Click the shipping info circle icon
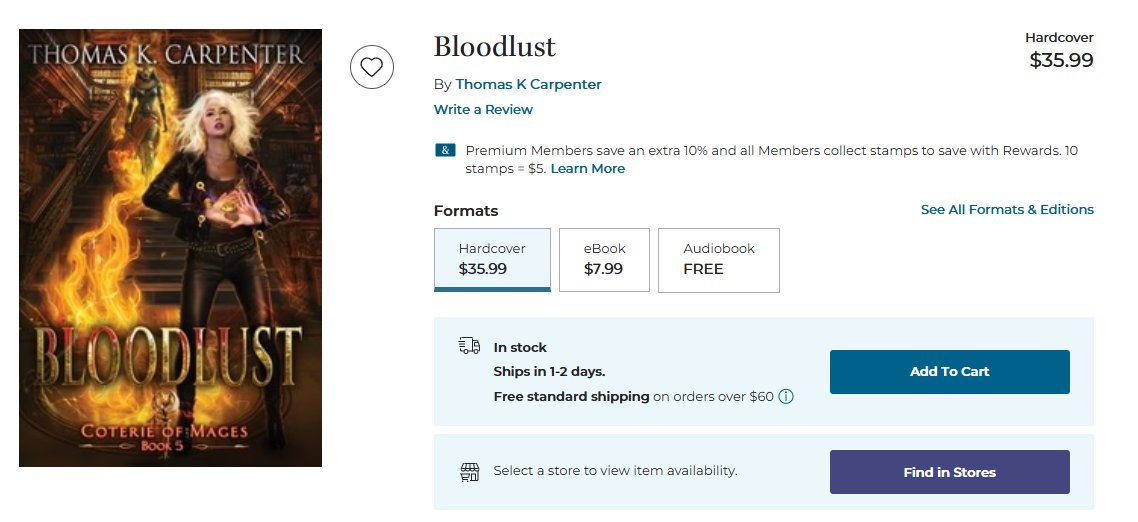The image size is (1138, 522). click(x=786, y=396)
